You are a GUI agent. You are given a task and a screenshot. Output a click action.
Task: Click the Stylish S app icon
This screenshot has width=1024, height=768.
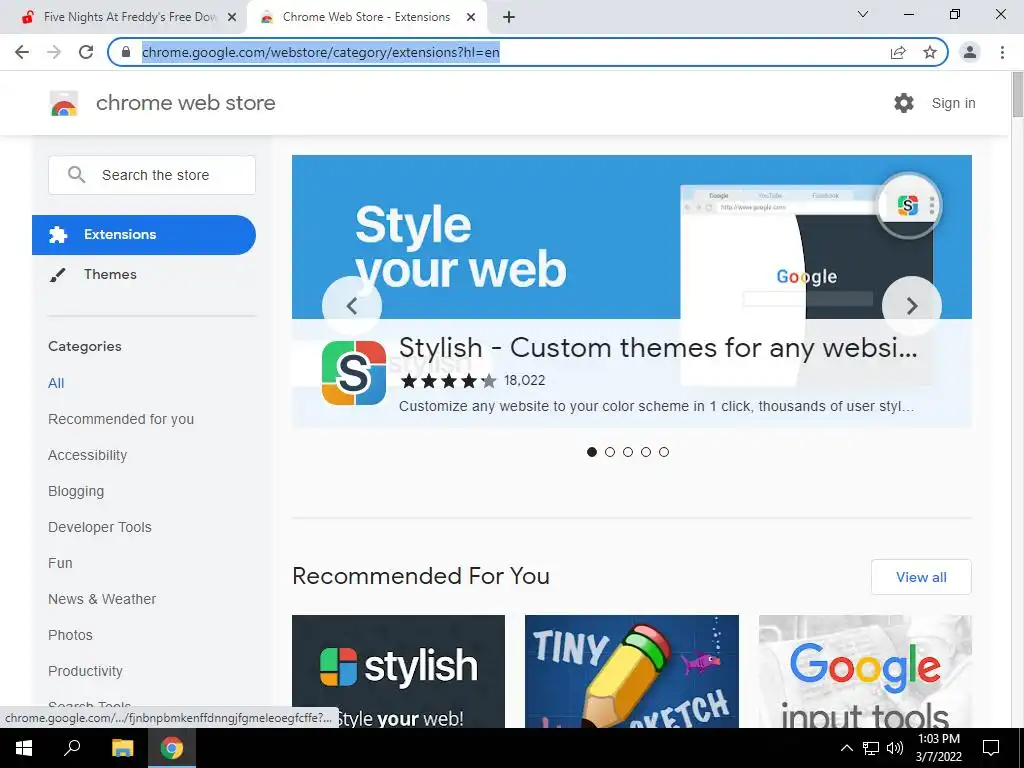point(354,373)
